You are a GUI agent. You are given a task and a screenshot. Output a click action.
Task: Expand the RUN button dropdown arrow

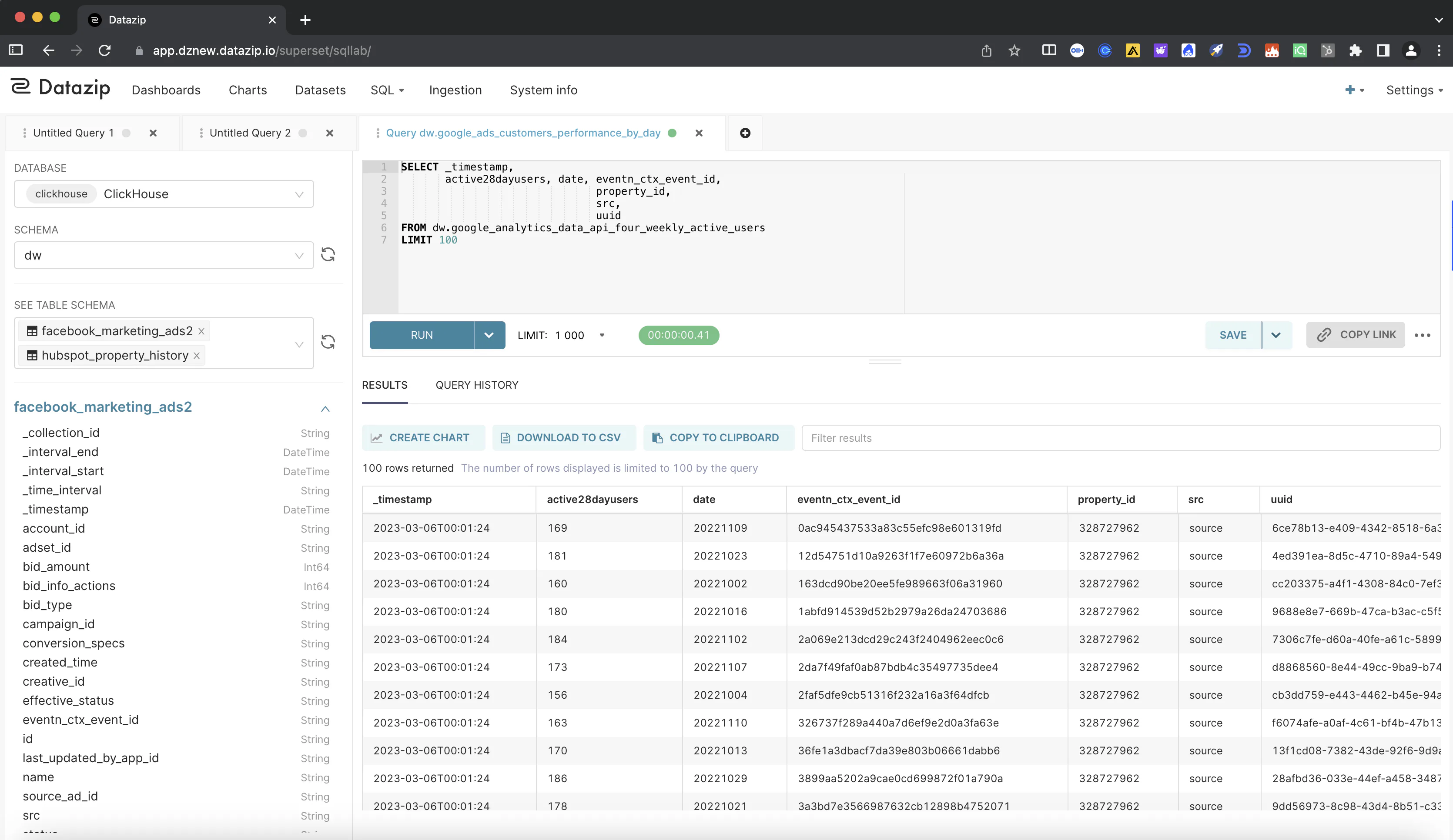click(x=489, y=335)
